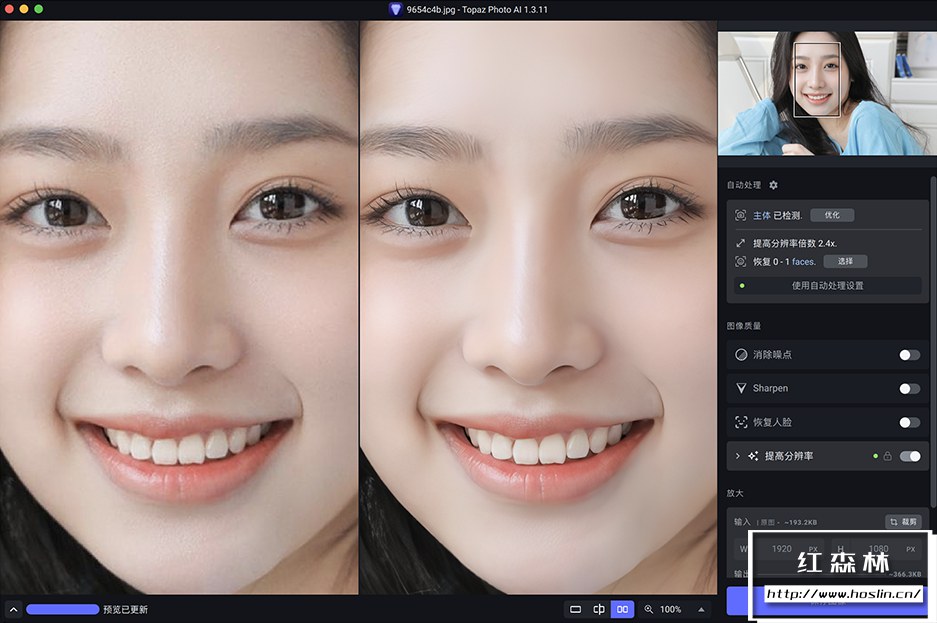
Task: Turn on the Sharpen toggle
Action: tap(909, 388)
